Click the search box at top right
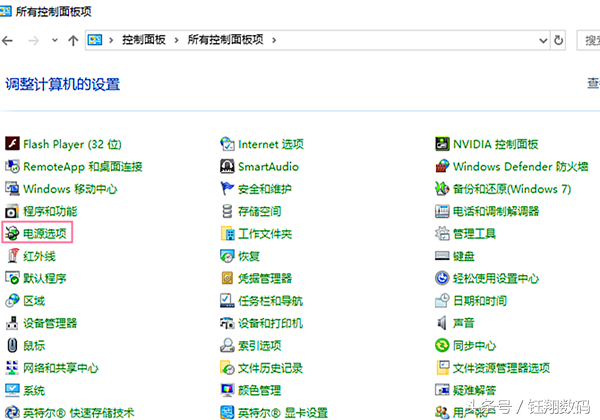The height and width of the screenshot is (420, 600). click(589, 40)
